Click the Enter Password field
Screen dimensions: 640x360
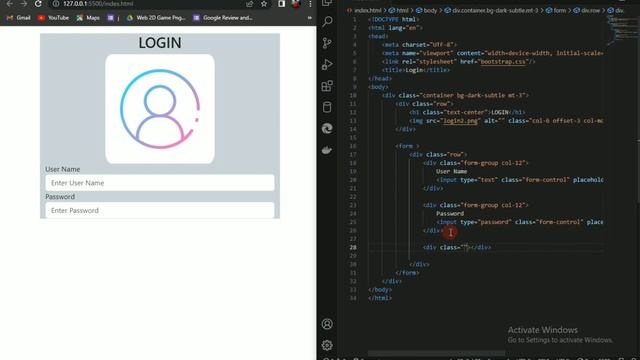coord(160,210)
